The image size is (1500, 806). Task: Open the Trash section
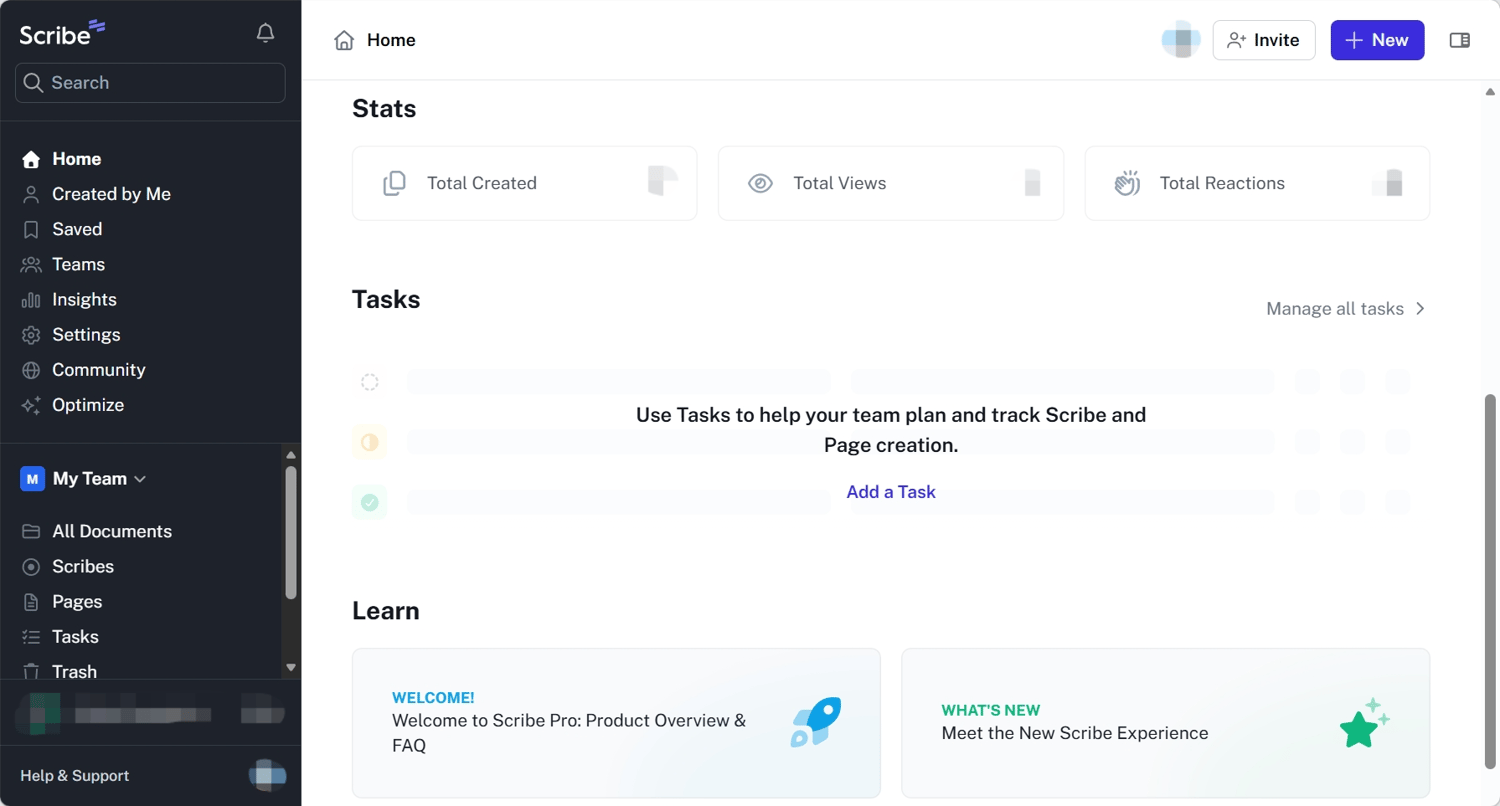75,671
